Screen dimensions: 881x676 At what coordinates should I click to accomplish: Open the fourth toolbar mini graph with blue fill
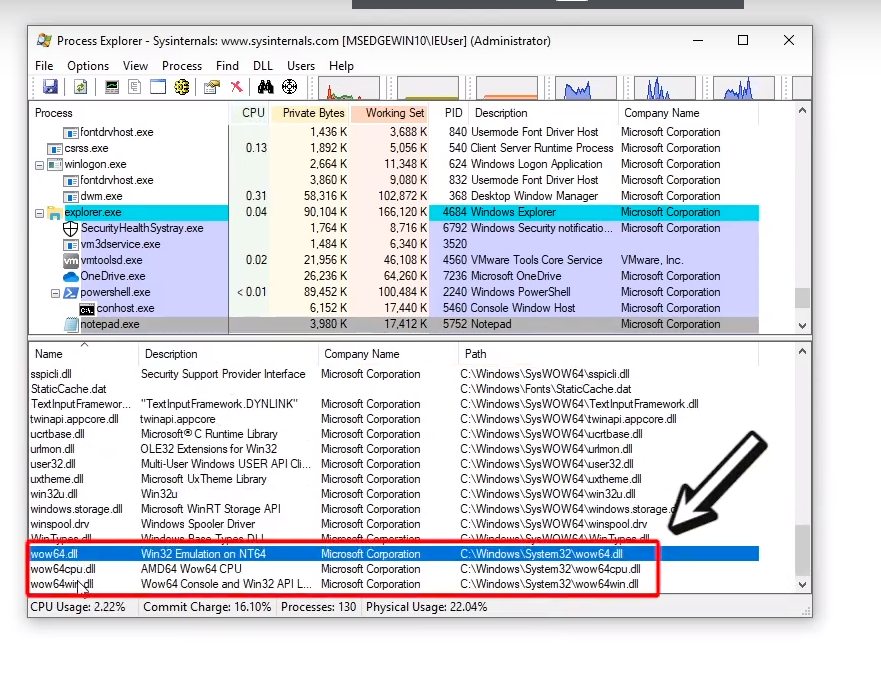586,88
